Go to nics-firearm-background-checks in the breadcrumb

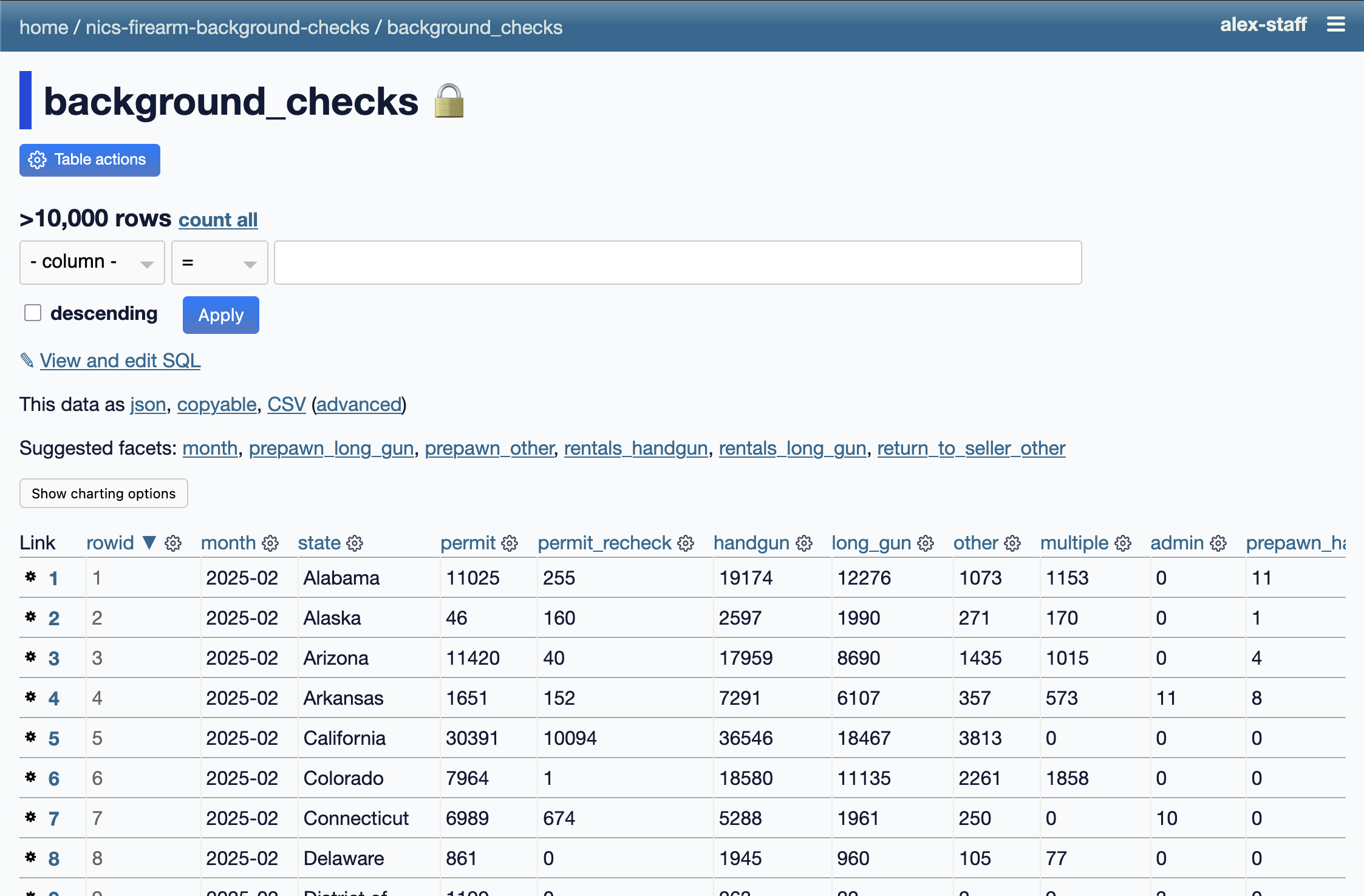click(228, 27)
